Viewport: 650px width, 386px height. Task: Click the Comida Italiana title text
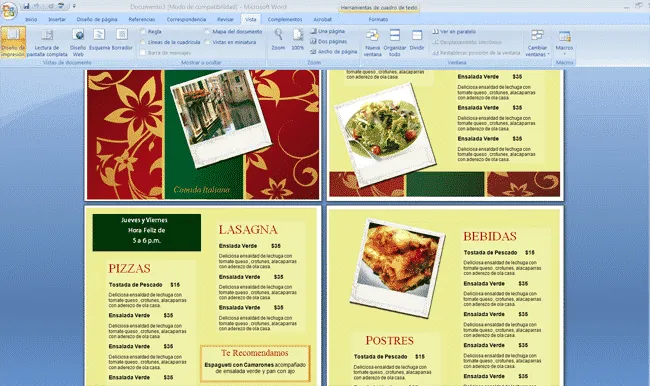[201, 189]
